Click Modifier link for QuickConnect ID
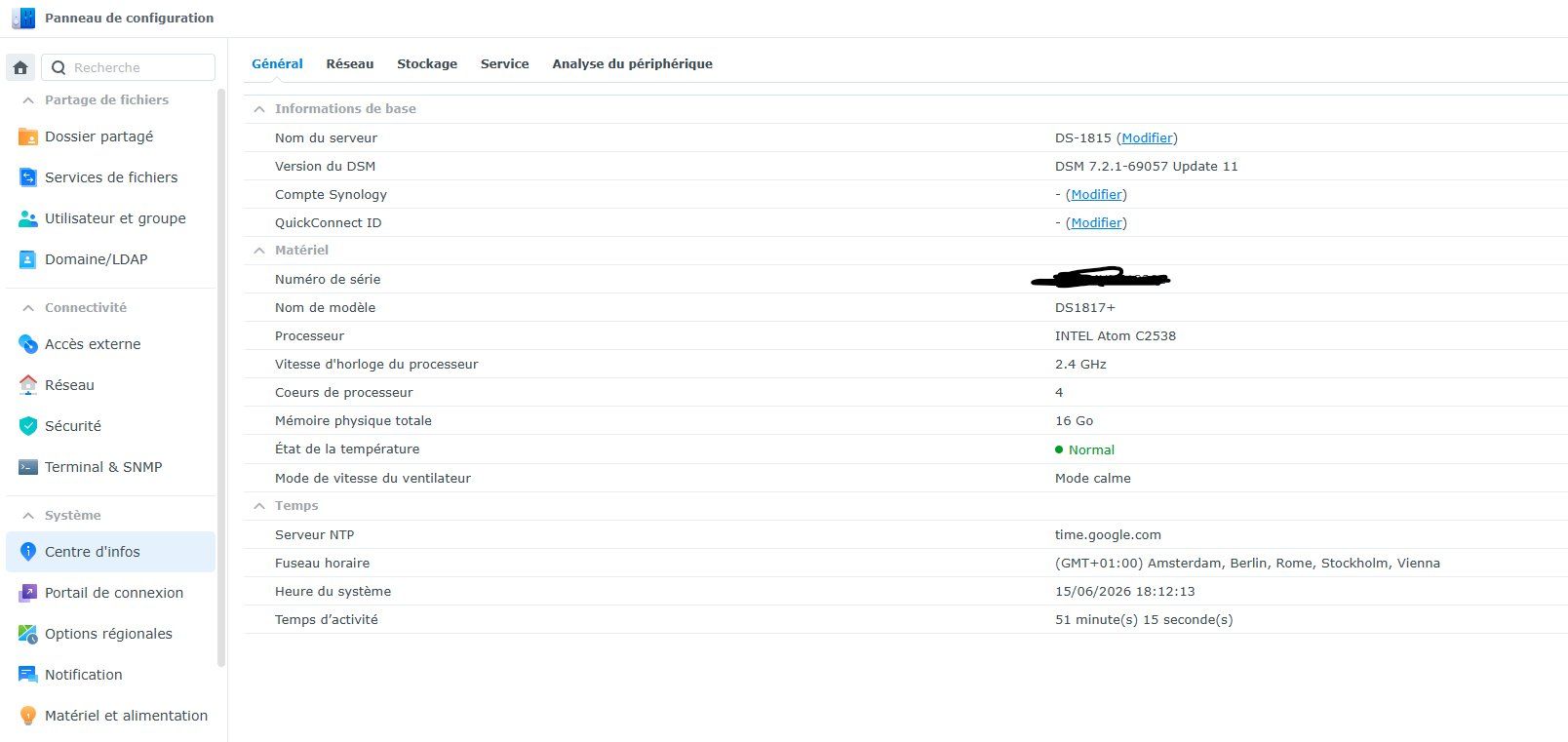This screenshot has width=1568, height=742. pyautogui.click(x=1096, y=222)
